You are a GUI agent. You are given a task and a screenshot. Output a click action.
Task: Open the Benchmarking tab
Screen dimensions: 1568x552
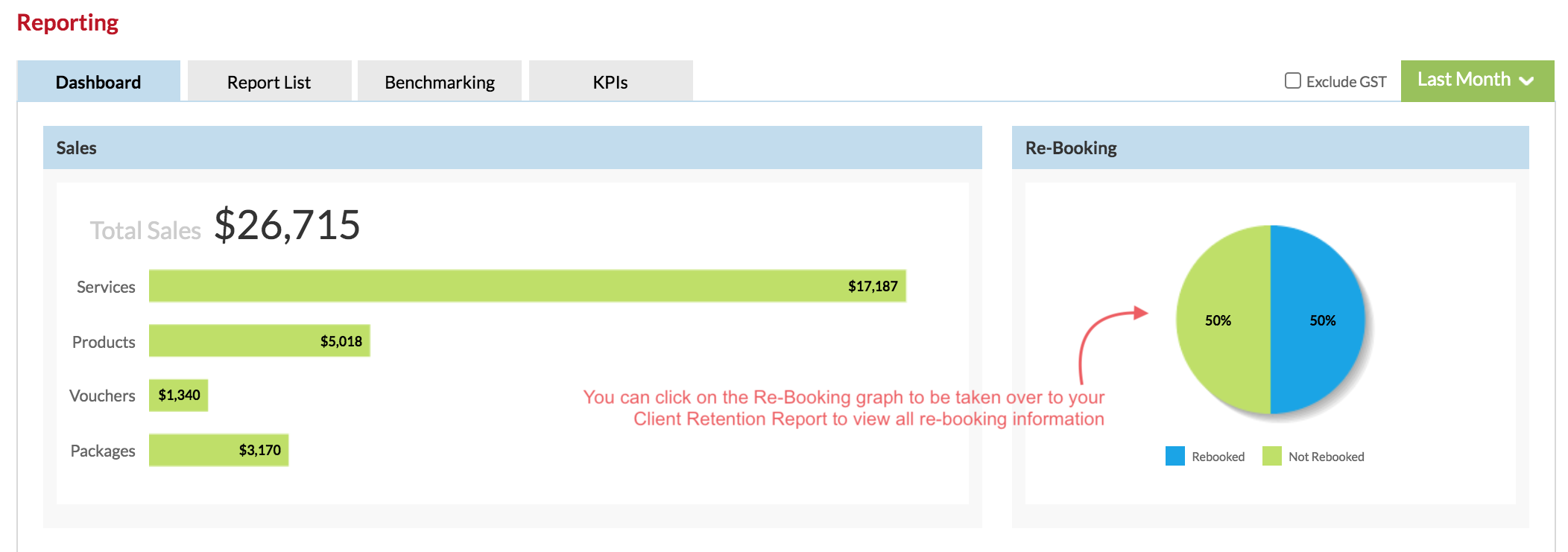(x=440, y=81)
